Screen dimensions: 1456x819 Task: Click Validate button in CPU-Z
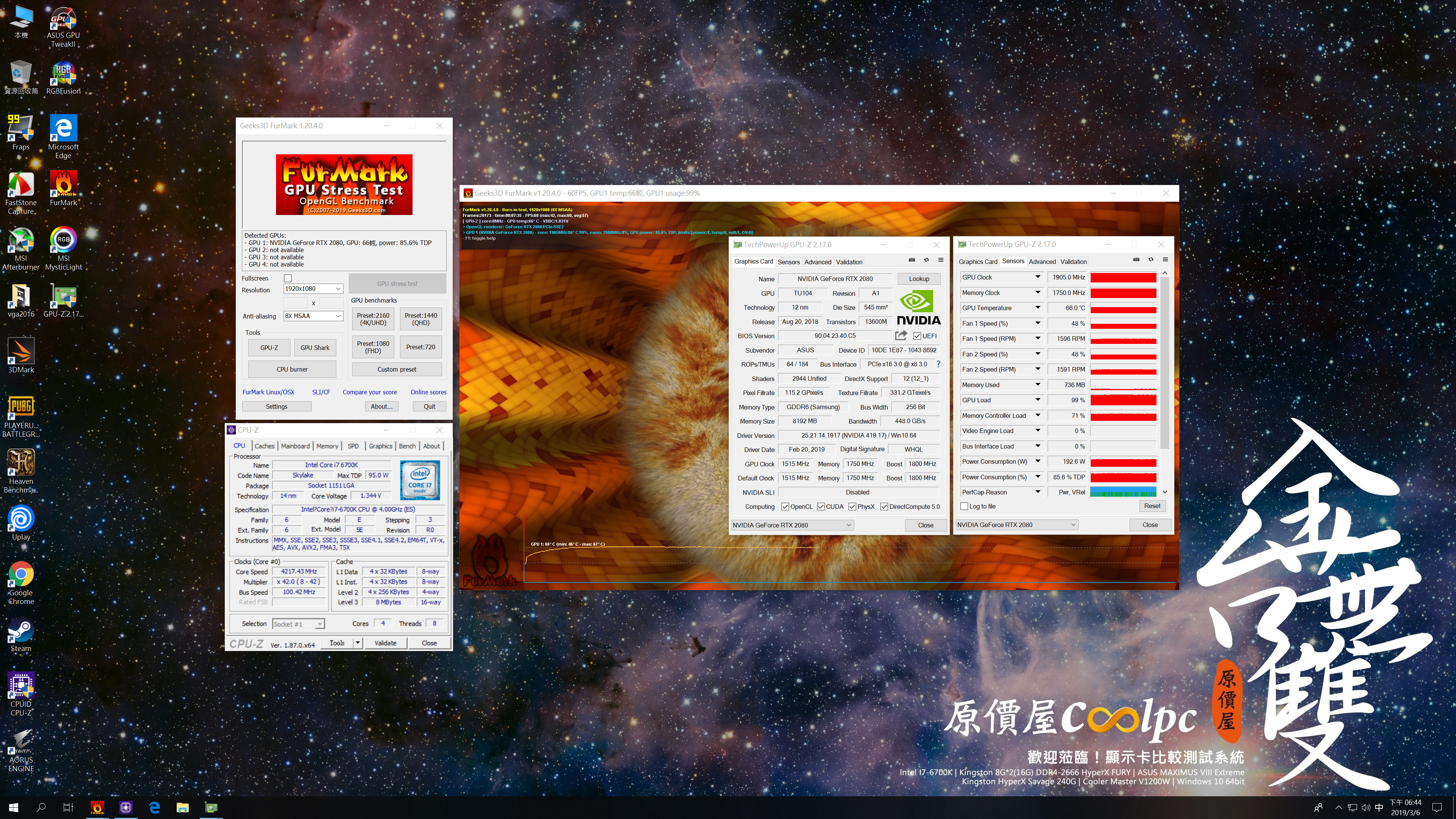(386, 643)
